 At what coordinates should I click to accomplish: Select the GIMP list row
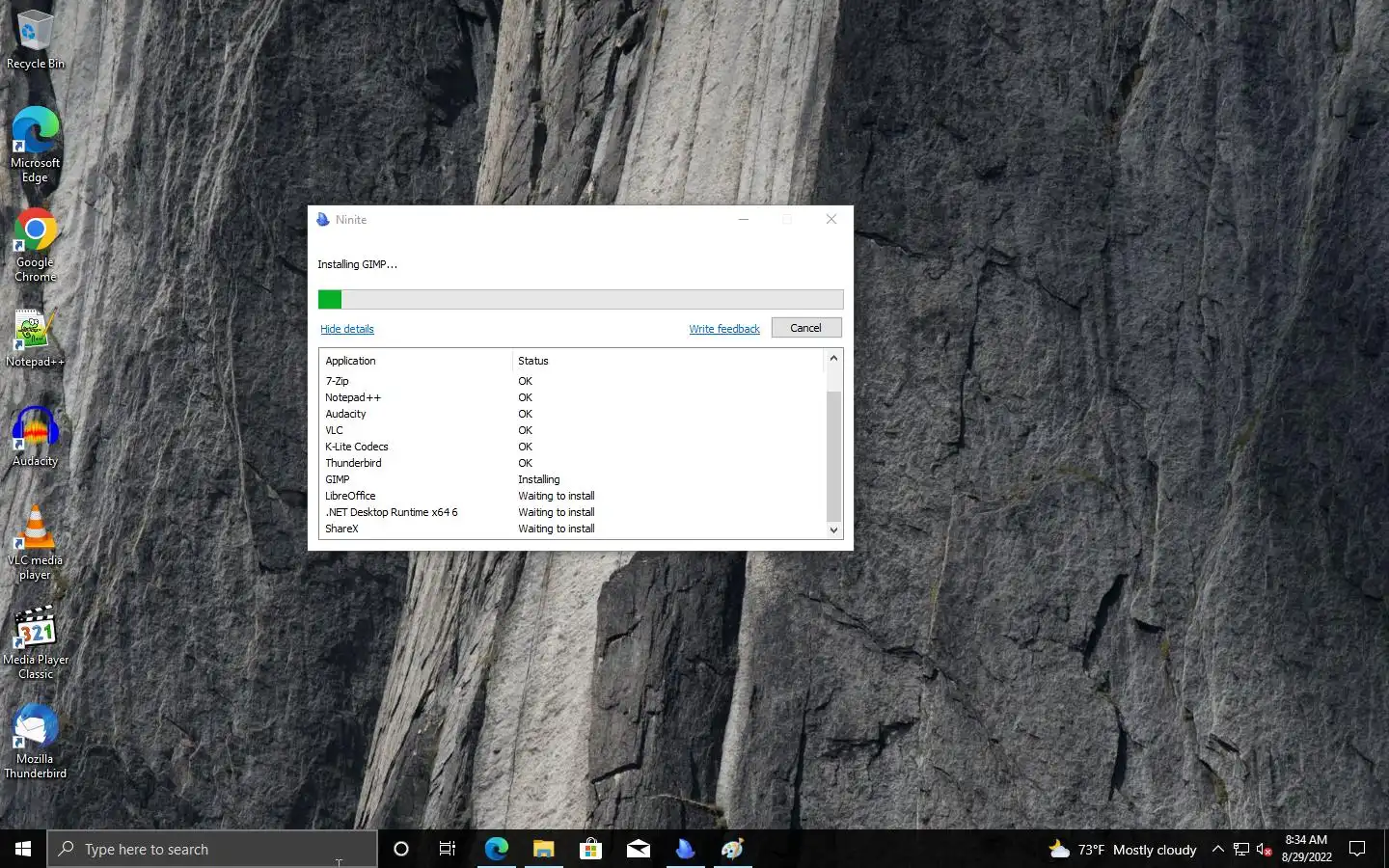pyautogui.click(x=572, y=479)
